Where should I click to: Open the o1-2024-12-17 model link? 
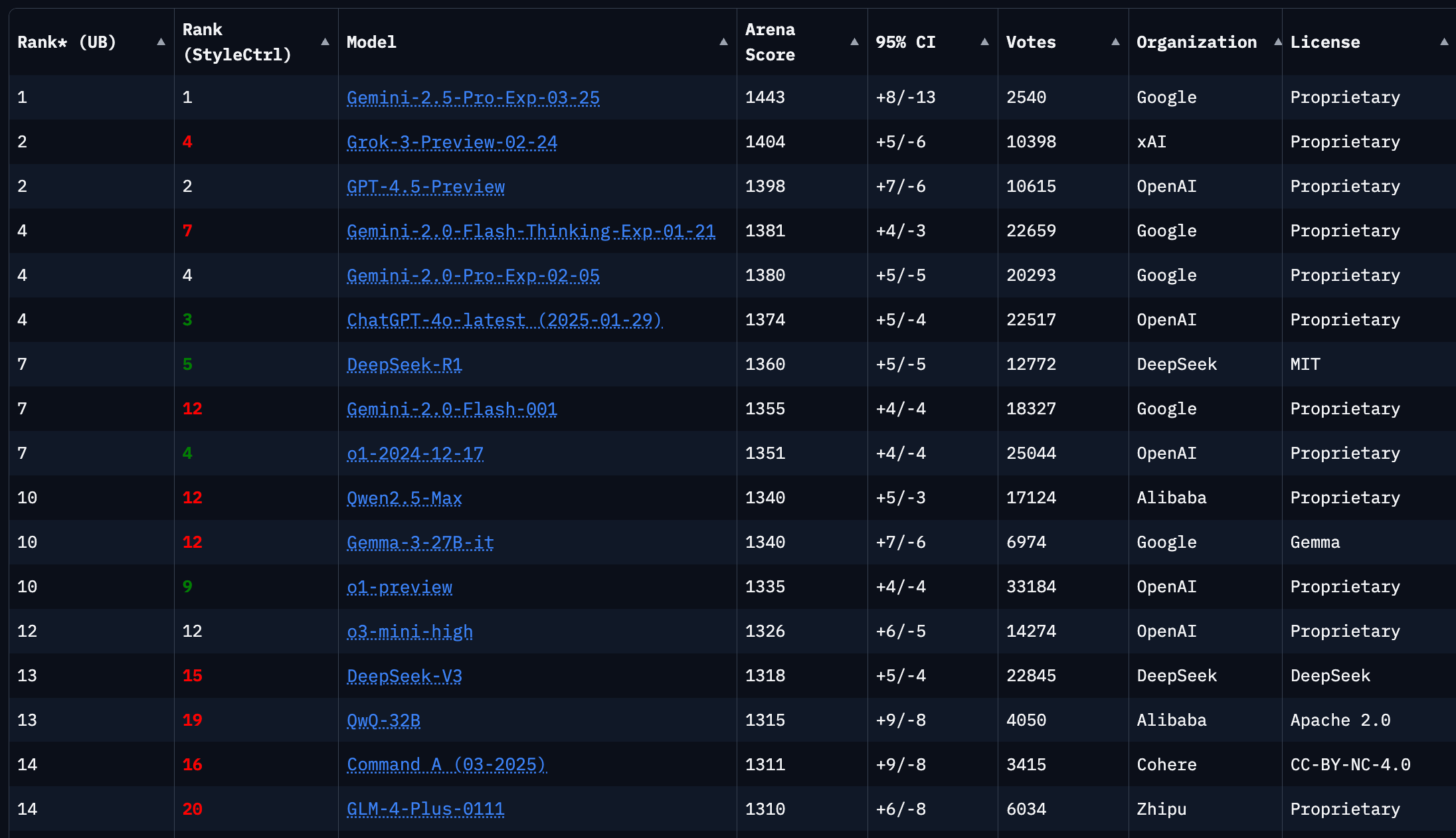[x=415, y=454]
